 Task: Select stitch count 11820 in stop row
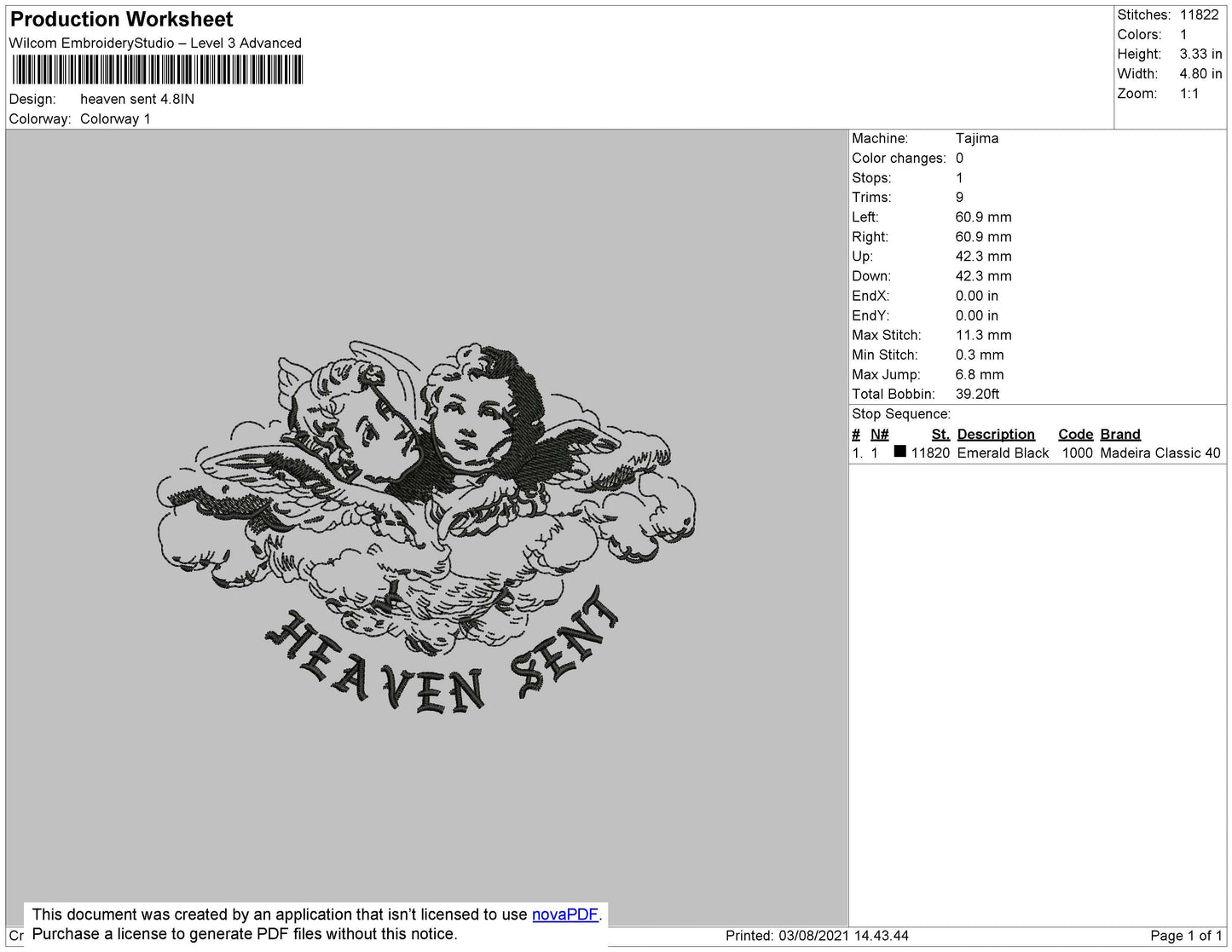[x=930, y=453]
